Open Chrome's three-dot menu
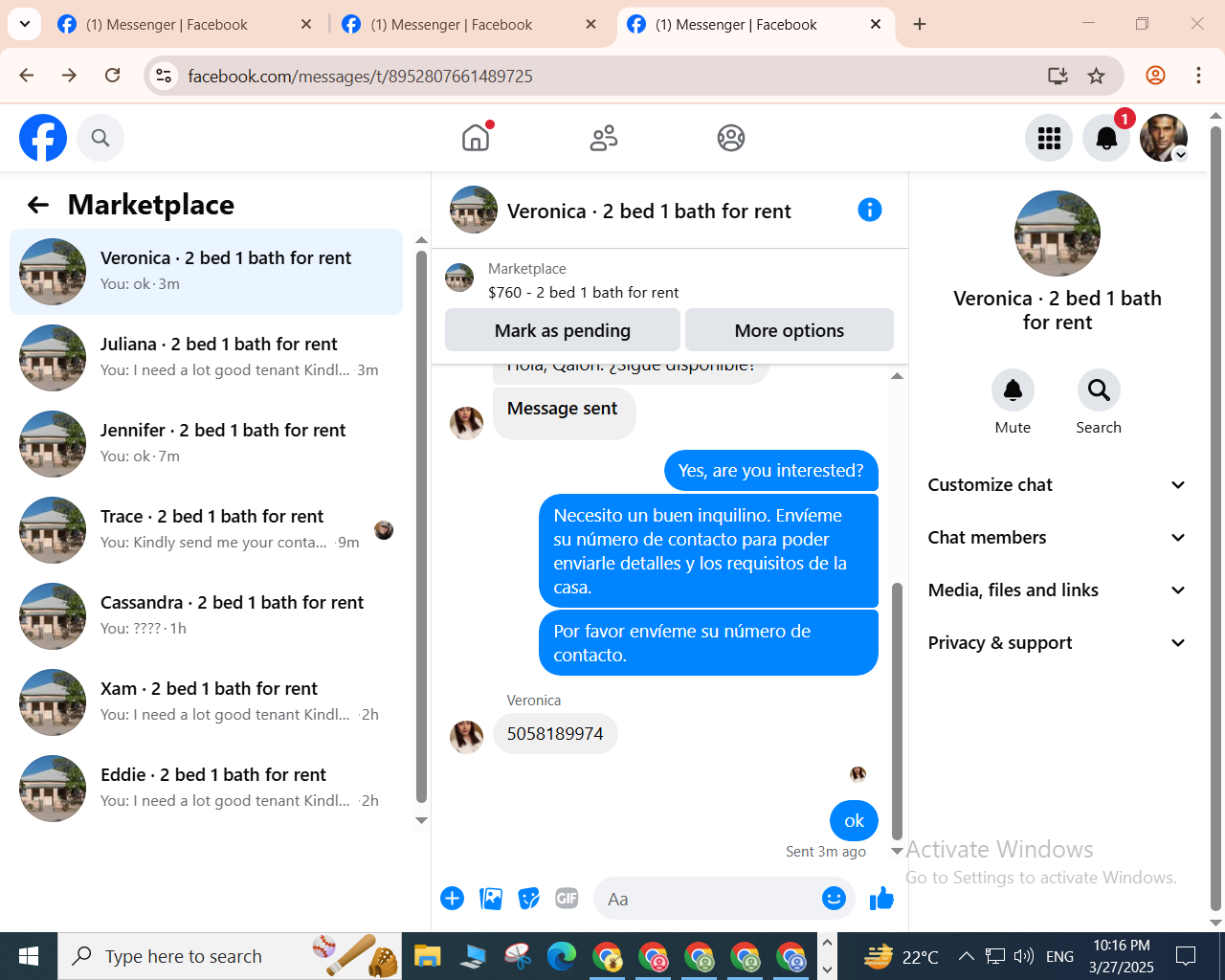This screenshot has height=980, width=1225. [x=1198, y=76]
